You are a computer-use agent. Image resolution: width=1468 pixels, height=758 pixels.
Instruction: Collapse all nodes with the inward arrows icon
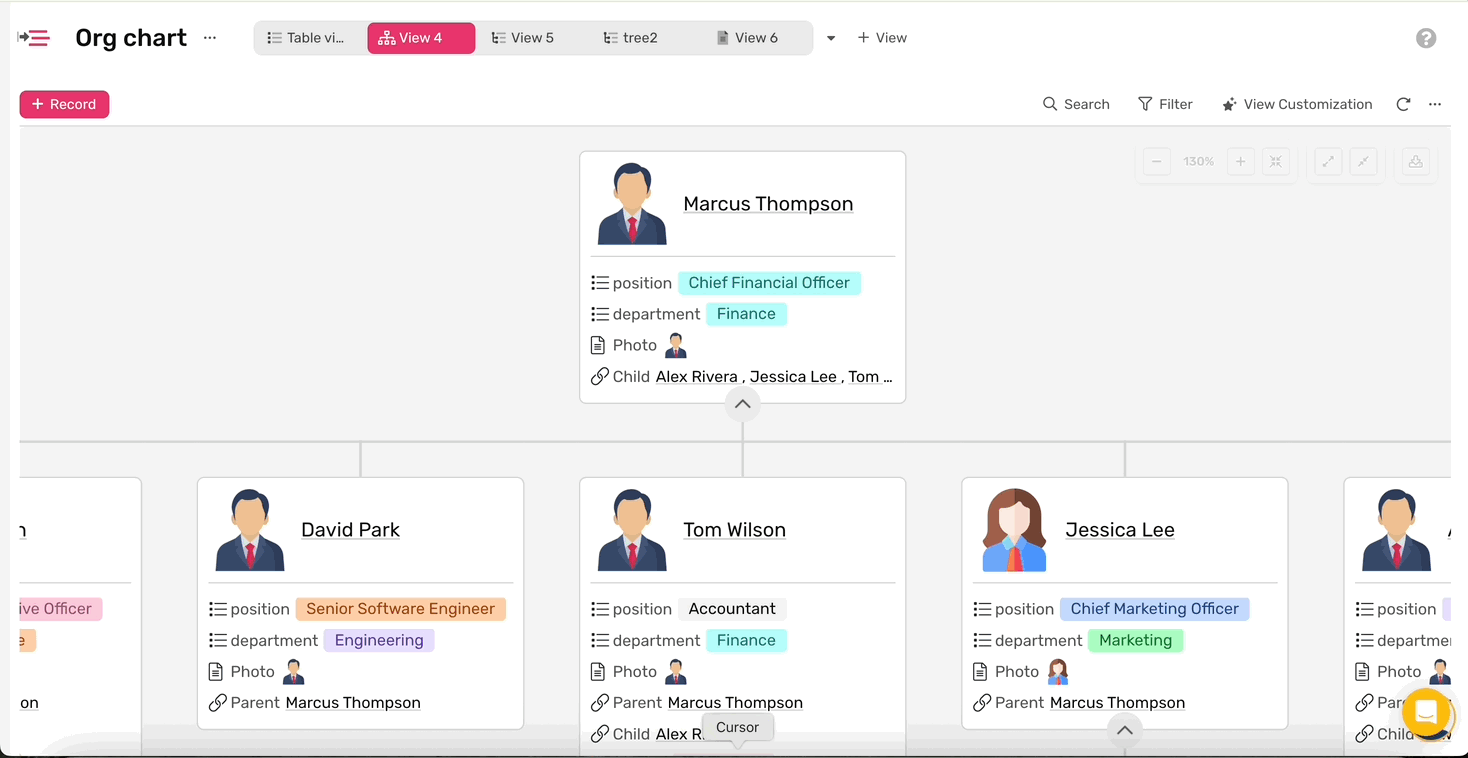1364,162
